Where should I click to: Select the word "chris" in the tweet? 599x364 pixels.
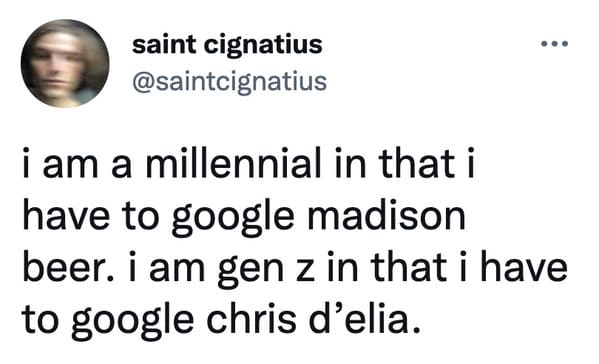(251, 318)
